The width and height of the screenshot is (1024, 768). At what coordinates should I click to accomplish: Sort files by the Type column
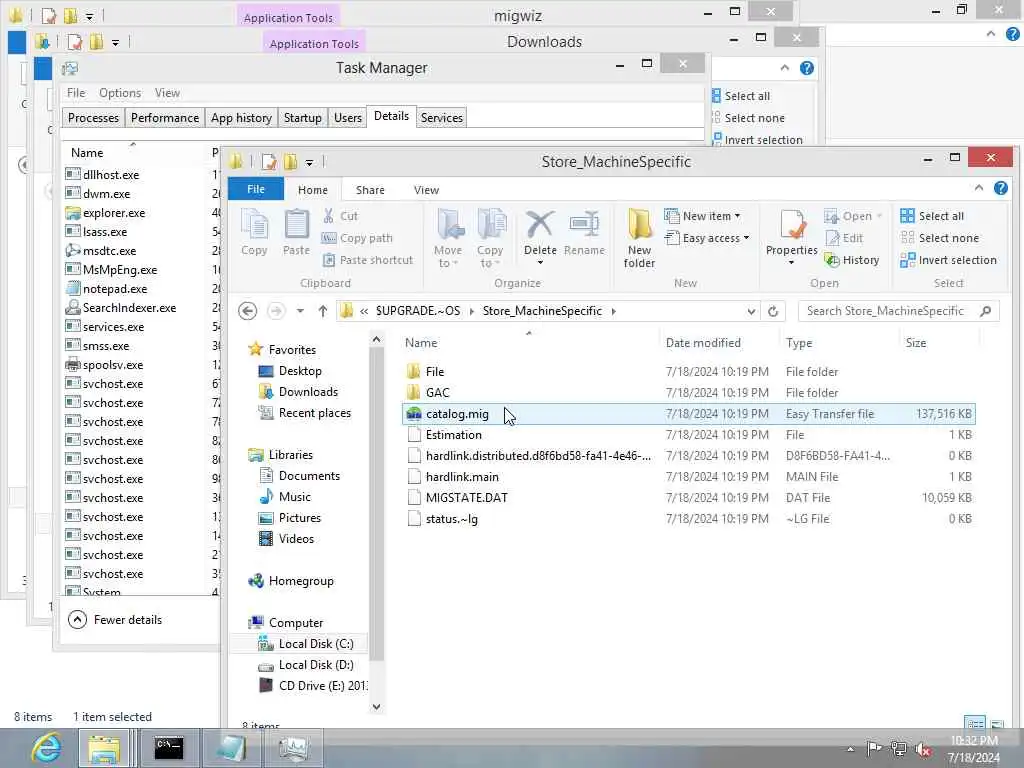799,343
